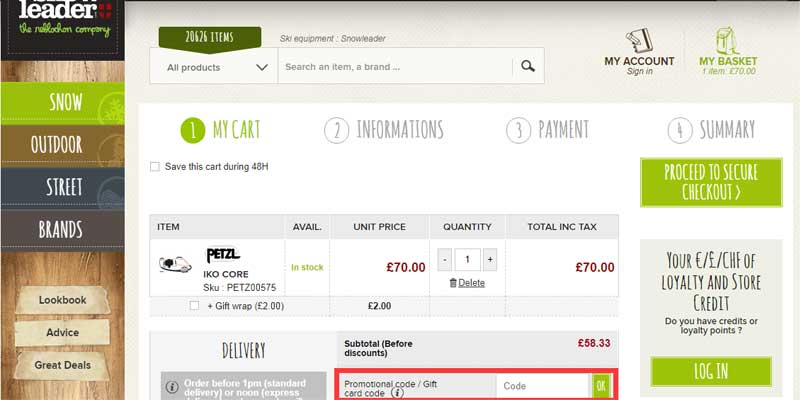Go to step 4 Summary

coord(711,130)
